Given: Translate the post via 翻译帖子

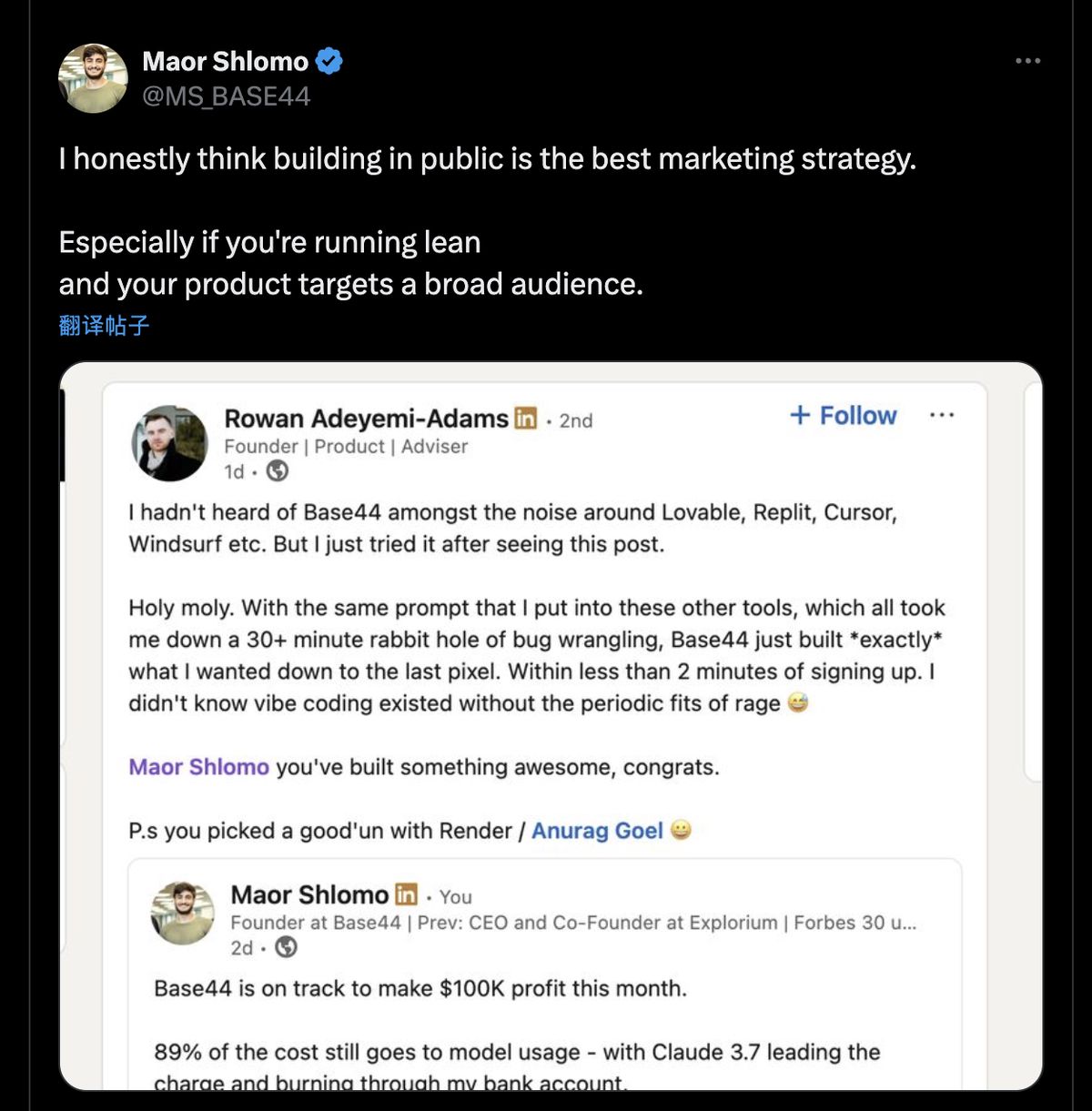Looking at the screenshot, I should click(x=104, y=325).
